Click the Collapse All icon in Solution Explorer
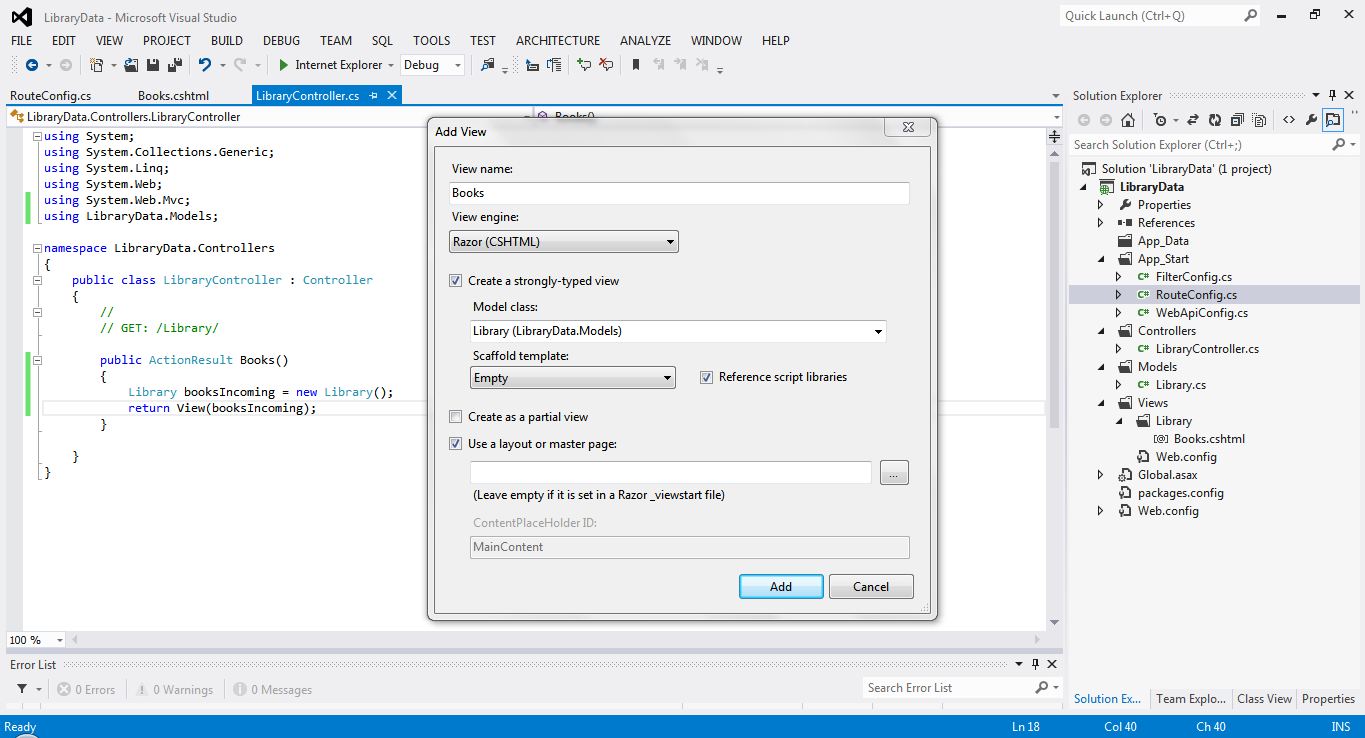1365x738 pixels. (1237, 120)
